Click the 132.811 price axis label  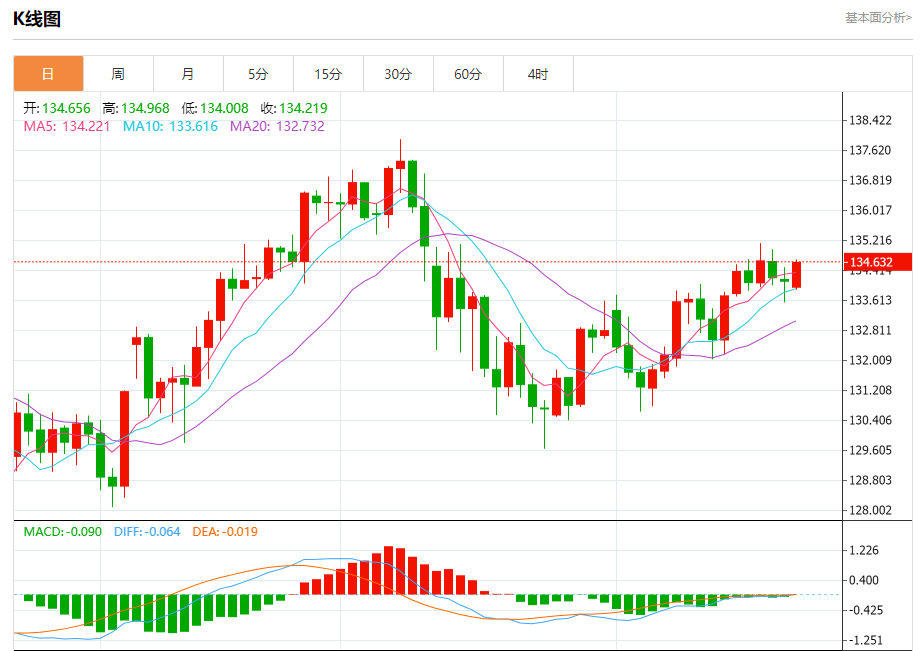pyautogui.click(x=871, y=331)
